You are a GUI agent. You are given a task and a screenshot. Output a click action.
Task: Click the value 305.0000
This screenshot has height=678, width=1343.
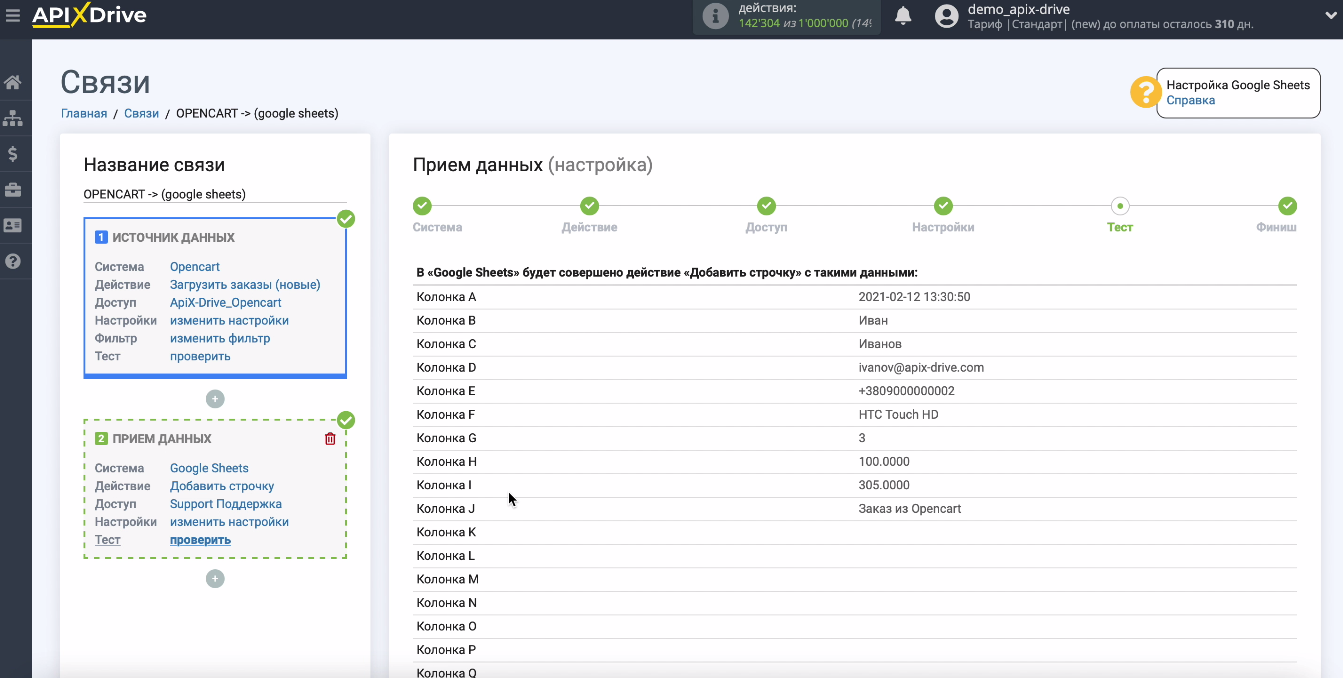point(884,485)
